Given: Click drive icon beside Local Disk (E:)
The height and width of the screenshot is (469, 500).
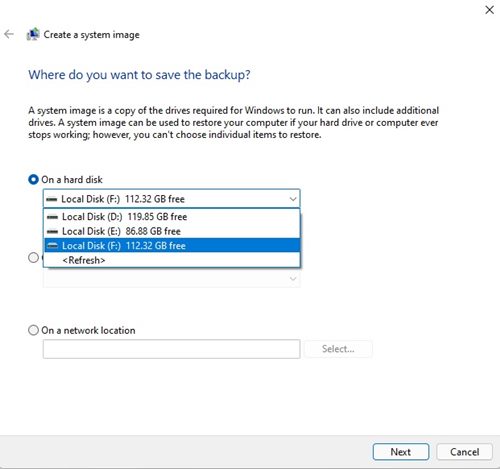Looking at the screenshot, I should (x=52, y=231).
